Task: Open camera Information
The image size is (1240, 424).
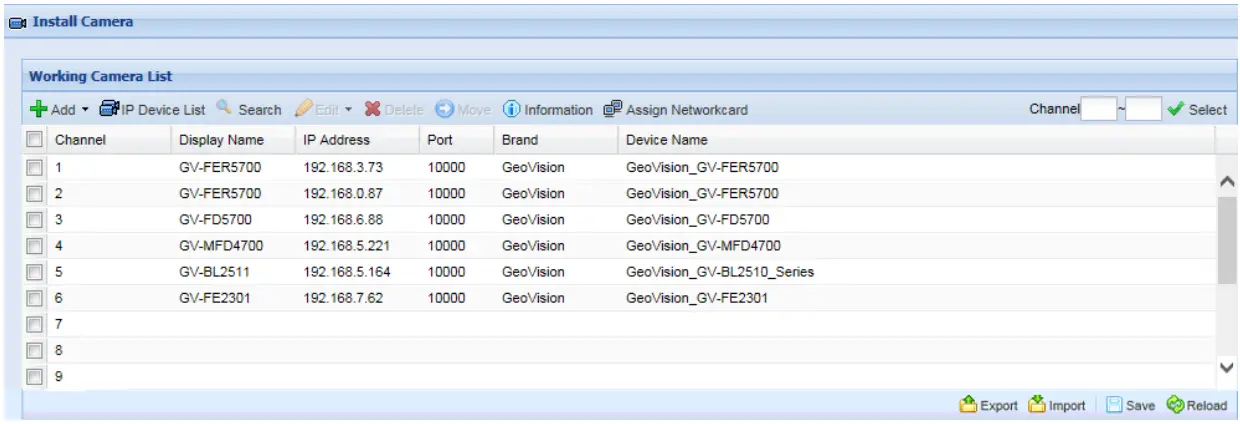Action: [547, 109]
